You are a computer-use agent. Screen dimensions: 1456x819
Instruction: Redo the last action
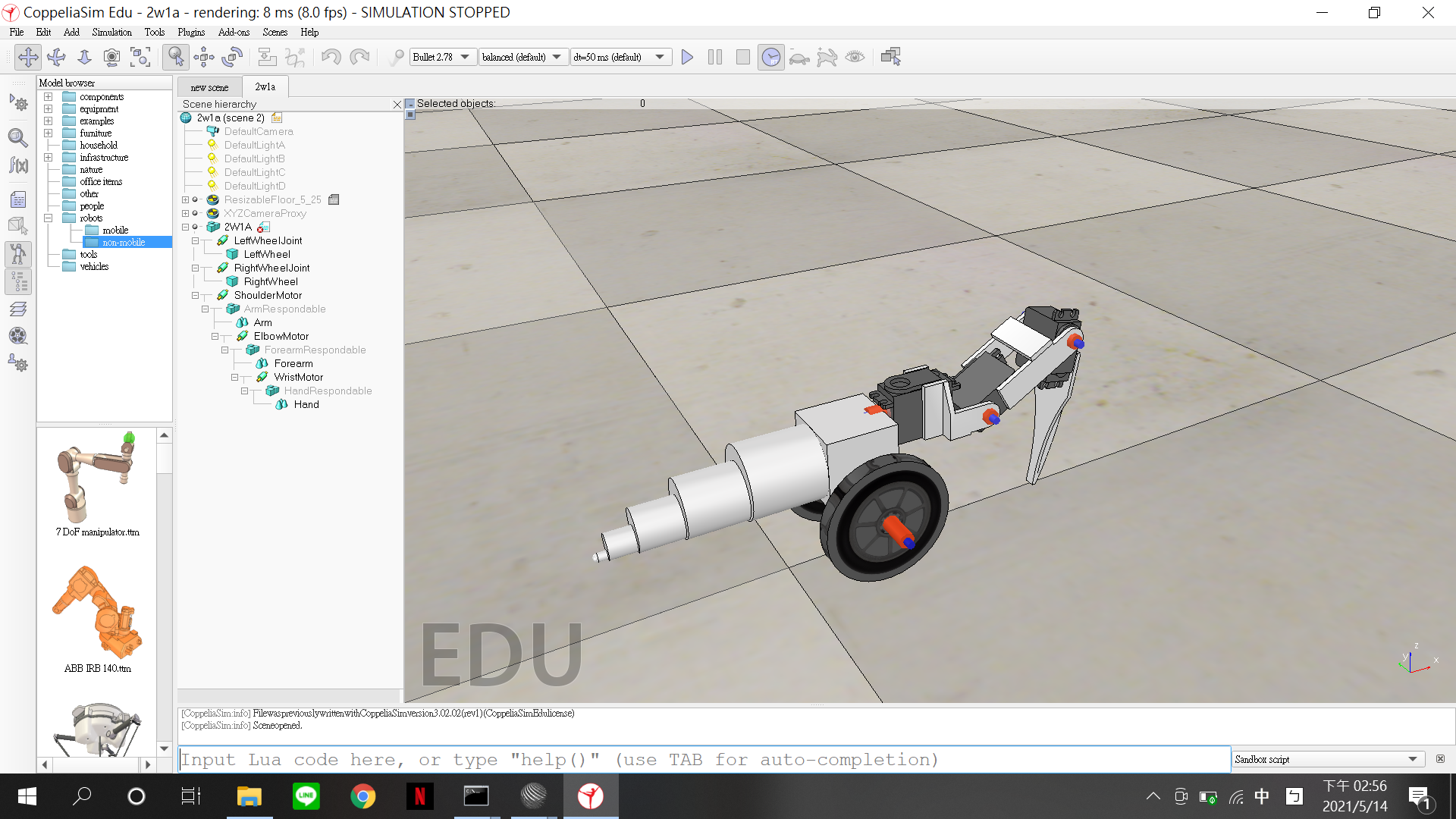[x=359, y=57]
